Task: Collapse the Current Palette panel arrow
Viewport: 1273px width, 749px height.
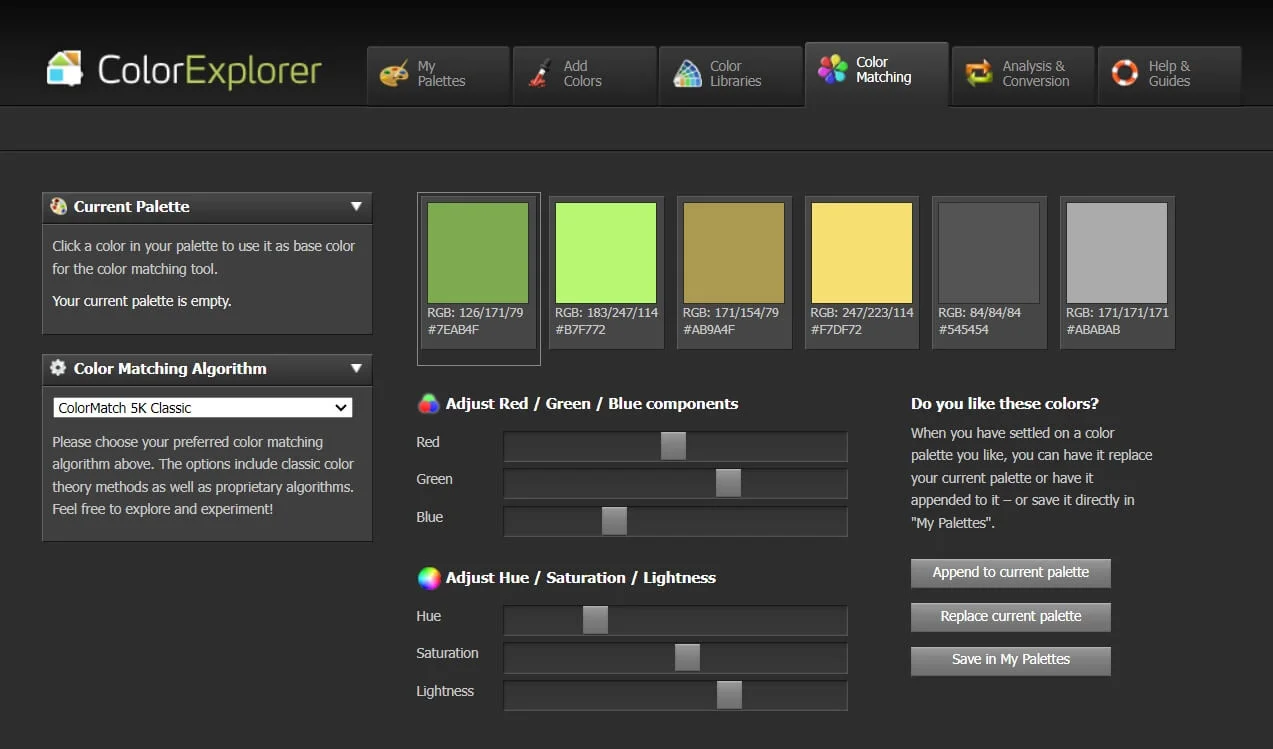Action: 356,207
